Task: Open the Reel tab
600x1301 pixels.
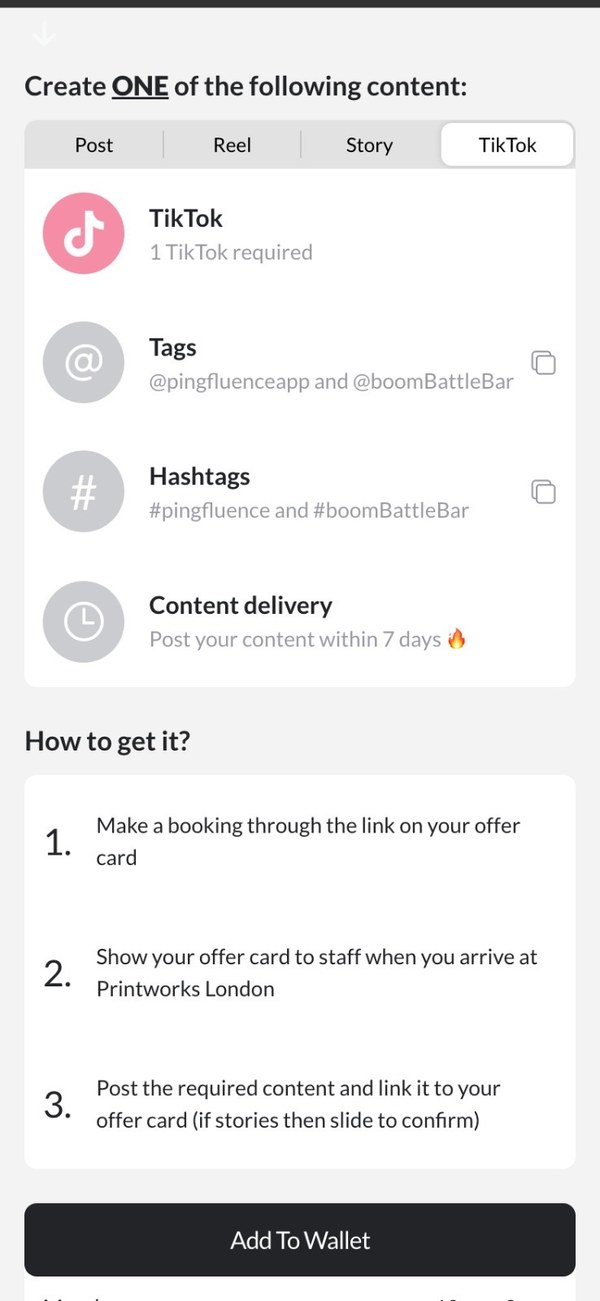Action: (231, 145)
